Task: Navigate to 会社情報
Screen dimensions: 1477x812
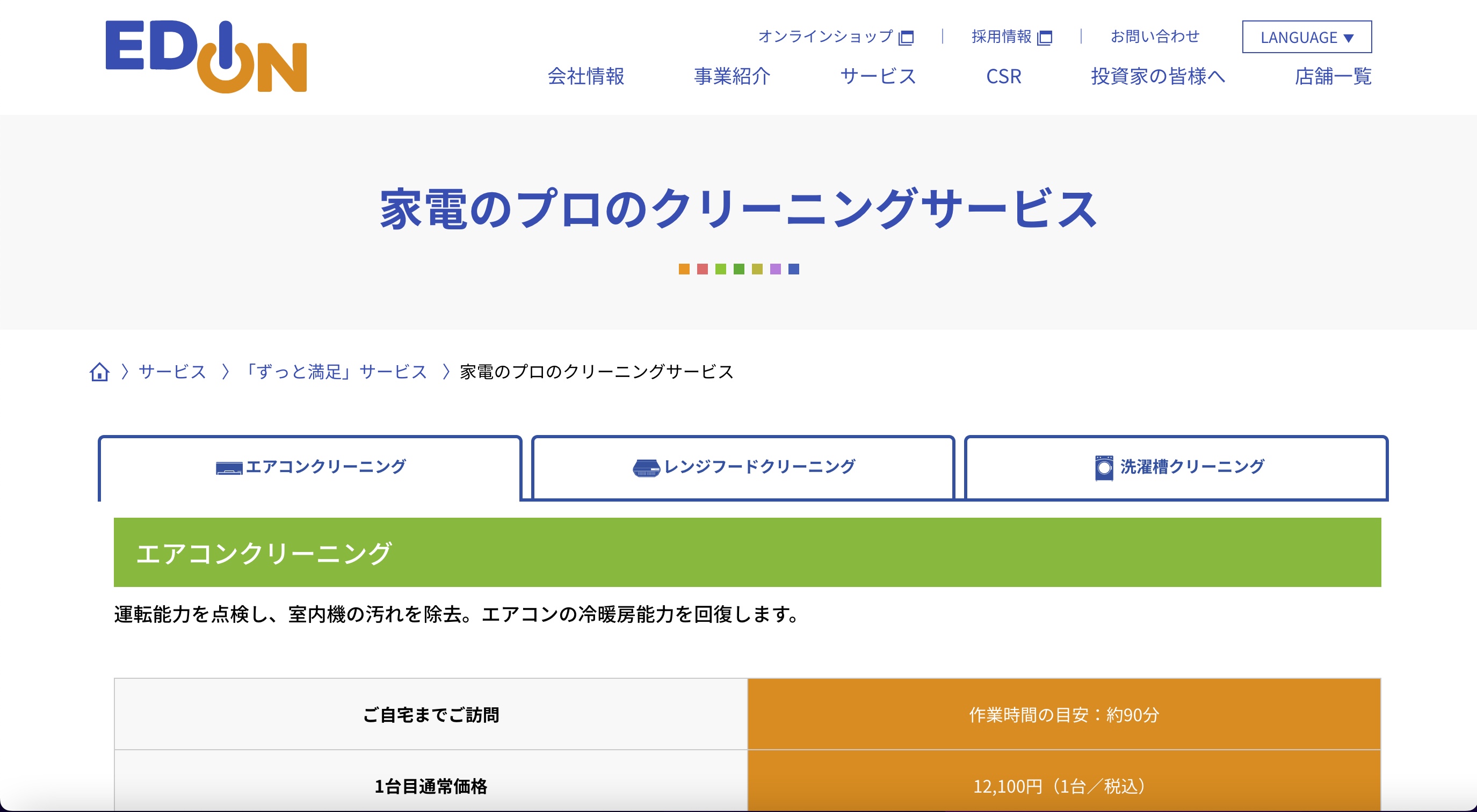Action: (586, 76)
